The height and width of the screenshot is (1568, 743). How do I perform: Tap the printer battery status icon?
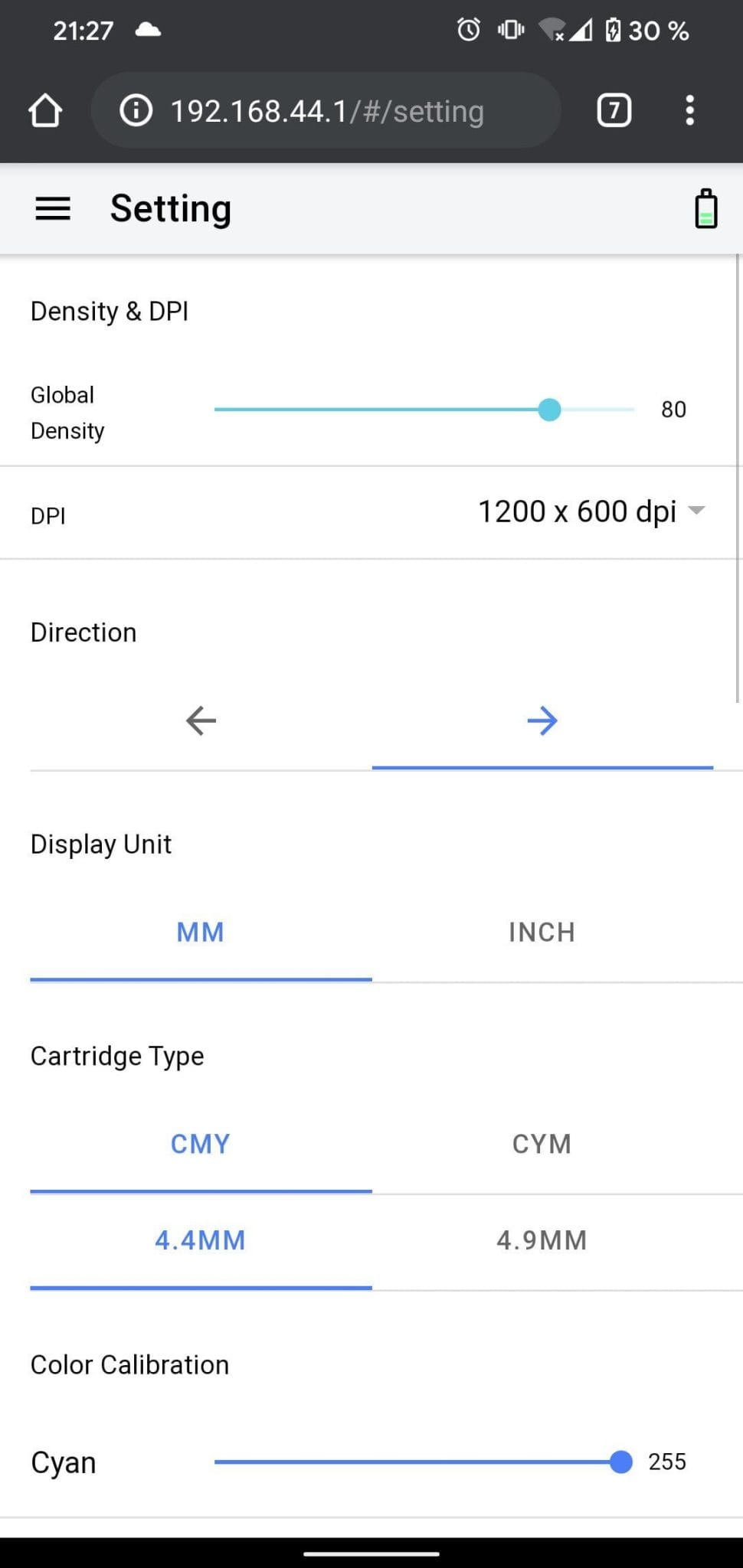[x=705, y=208]
